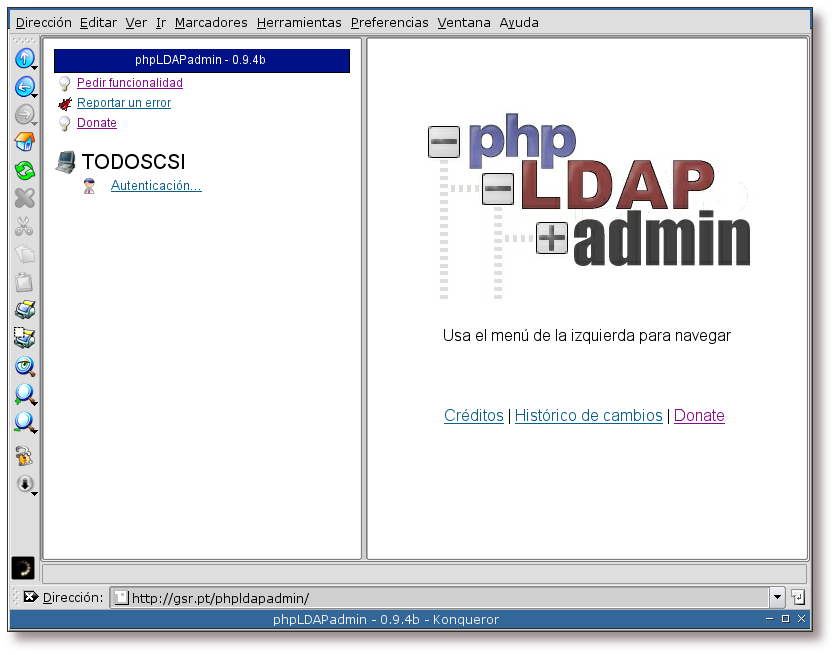Screen dimensions: 836x655
Task: Open the address bar history dropdown arrow
Action: pos(777,597)
